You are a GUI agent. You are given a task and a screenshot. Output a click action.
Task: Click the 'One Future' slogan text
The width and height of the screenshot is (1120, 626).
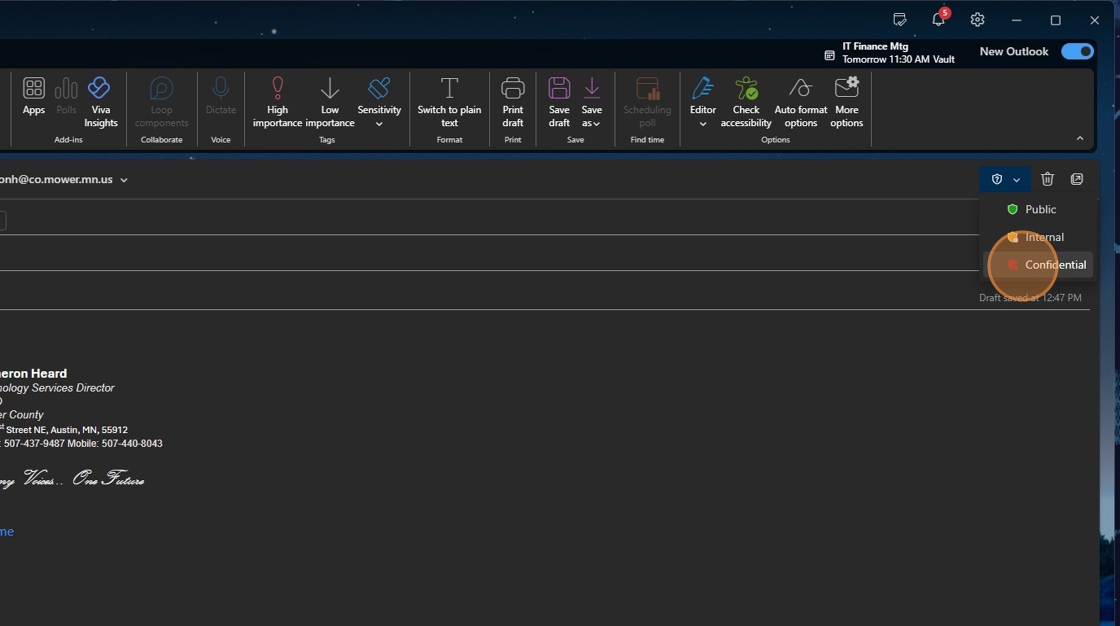(x=108, y=478)
